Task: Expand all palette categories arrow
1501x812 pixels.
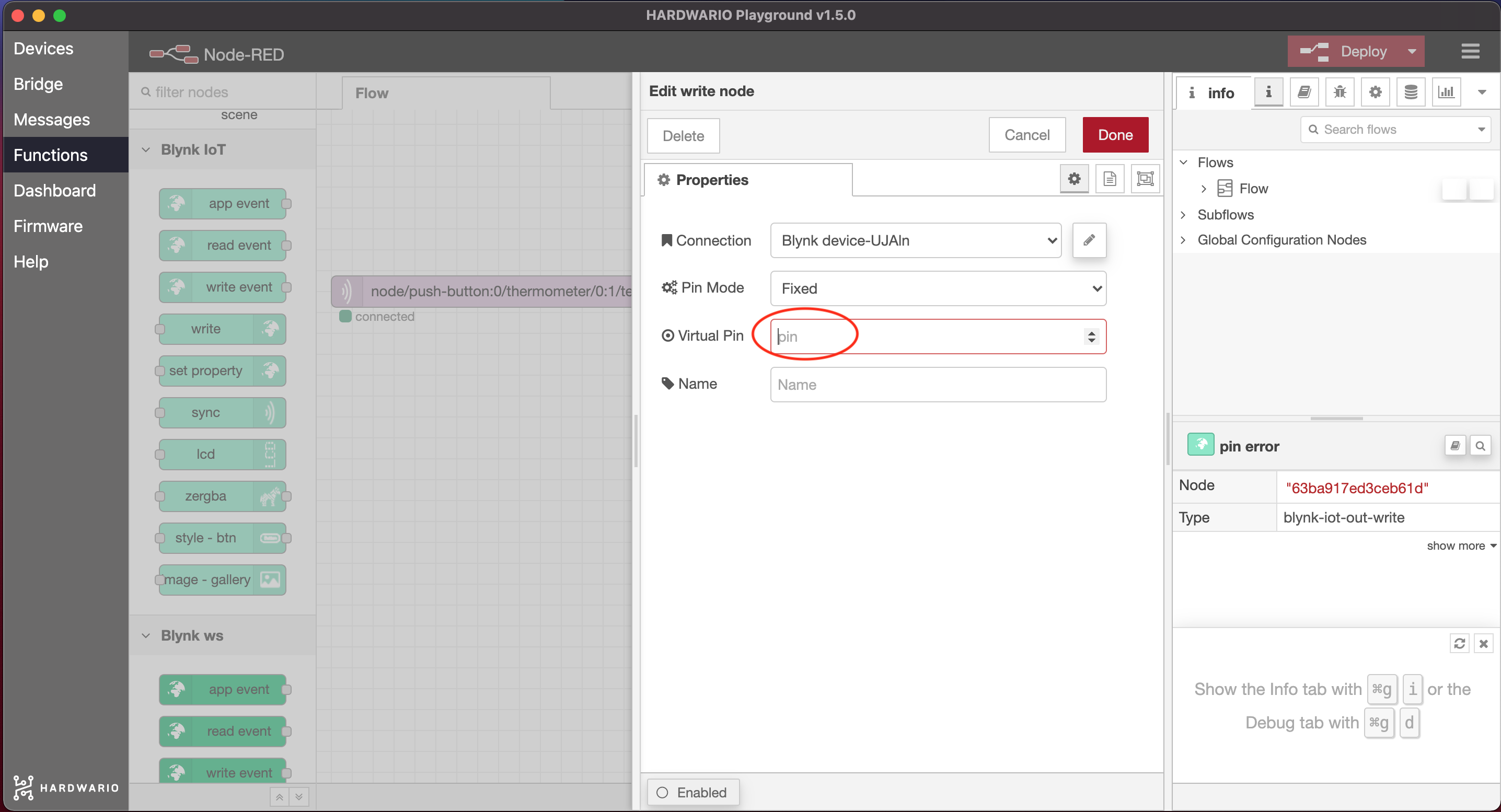Action: point(299,797)
